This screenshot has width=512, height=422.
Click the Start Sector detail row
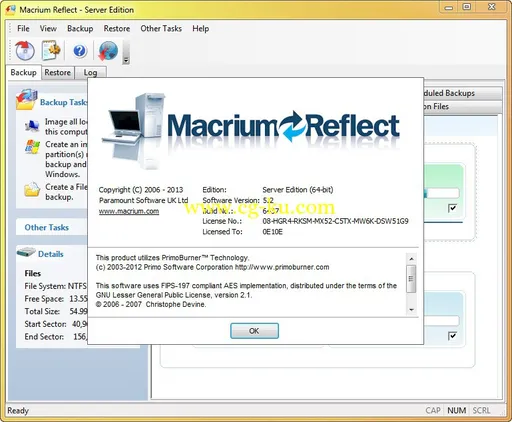click(x=56, y=324)
